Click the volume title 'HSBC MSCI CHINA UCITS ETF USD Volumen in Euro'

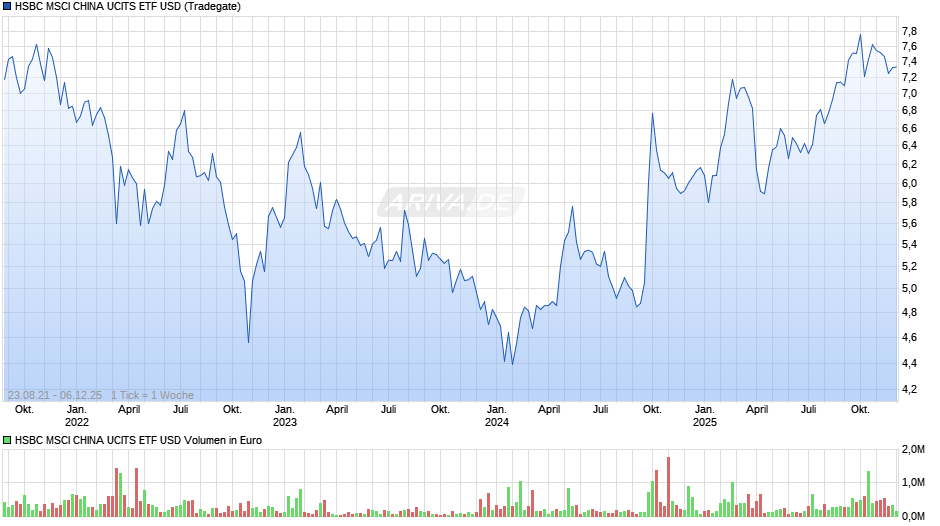tap(138, 440)
